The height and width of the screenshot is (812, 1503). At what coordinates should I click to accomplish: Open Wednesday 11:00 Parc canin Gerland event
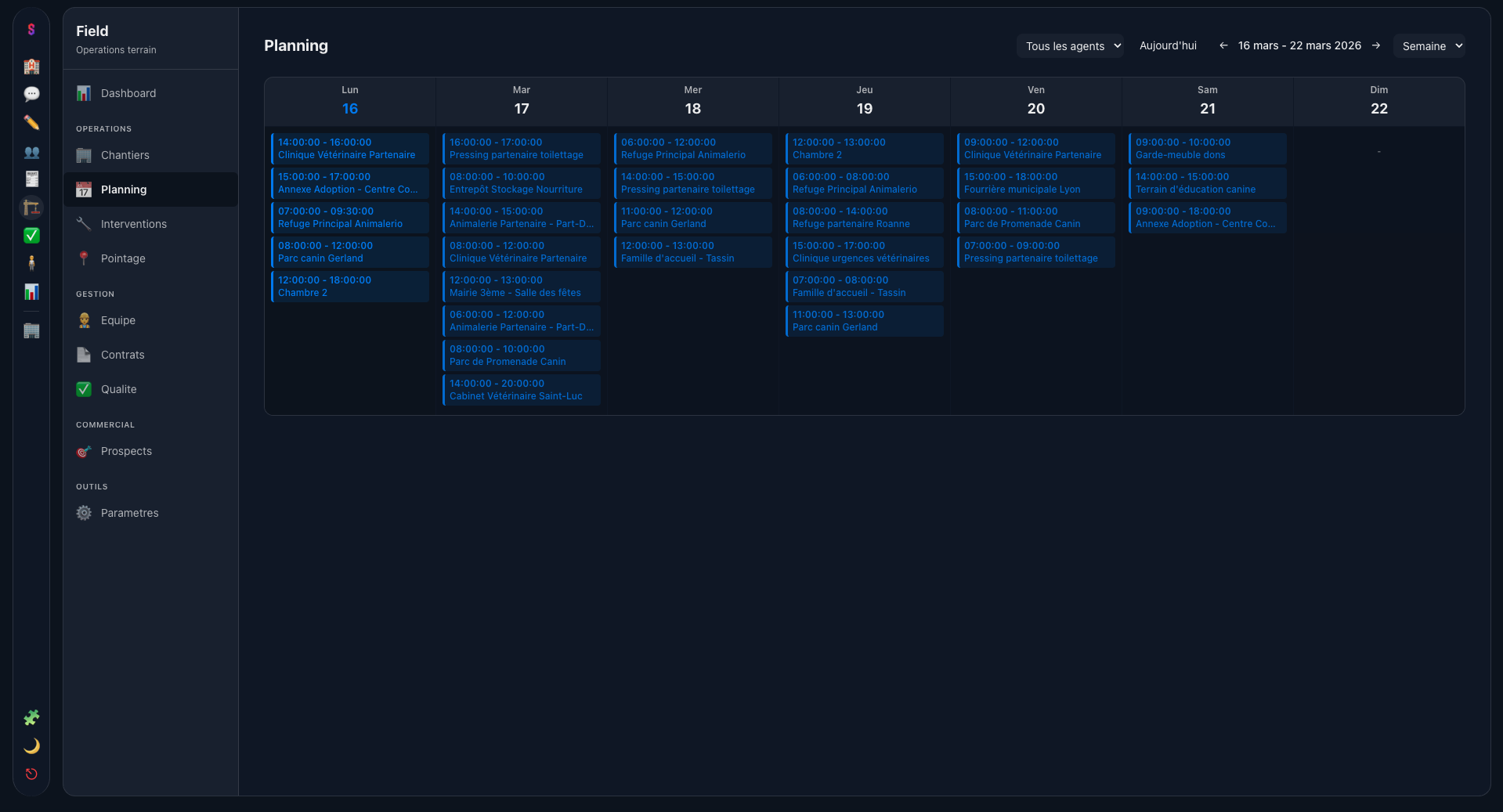[x=693, y=218]
